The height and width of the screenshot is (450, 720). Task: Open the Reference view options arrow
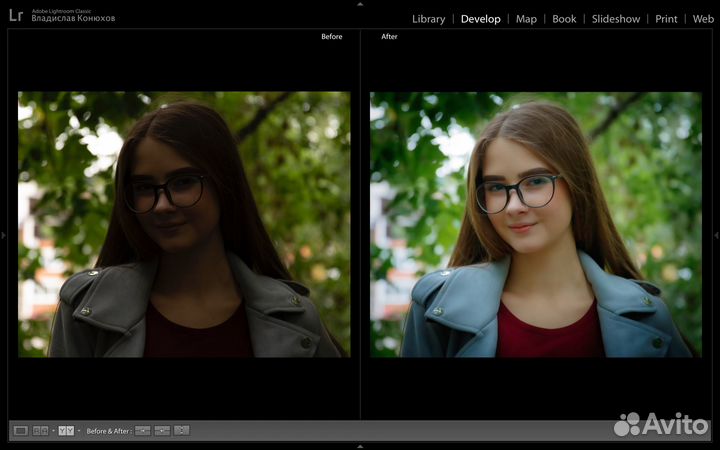[x=53, y=431]
